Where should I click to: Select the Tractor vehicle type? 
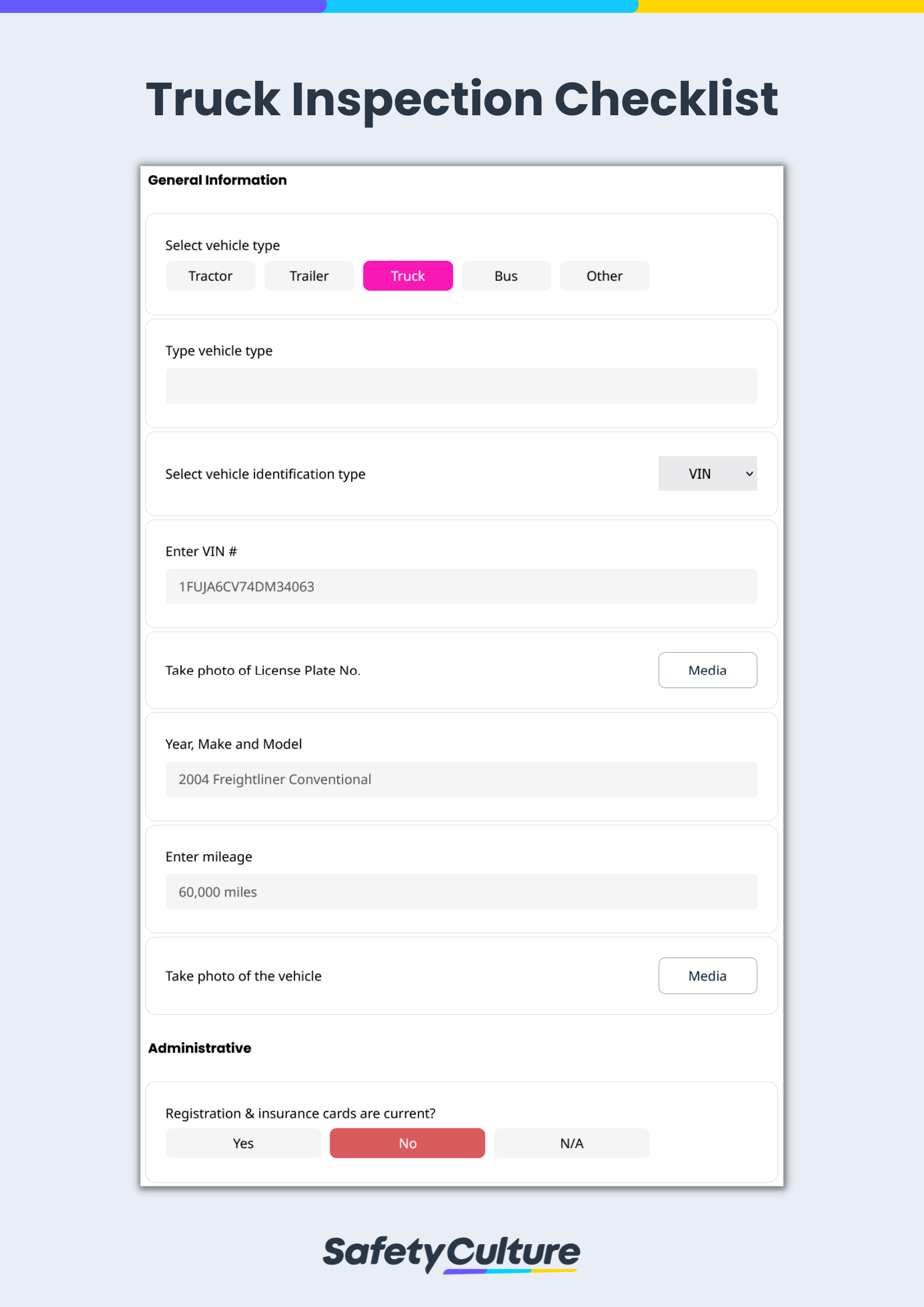(x=210, y=275)
